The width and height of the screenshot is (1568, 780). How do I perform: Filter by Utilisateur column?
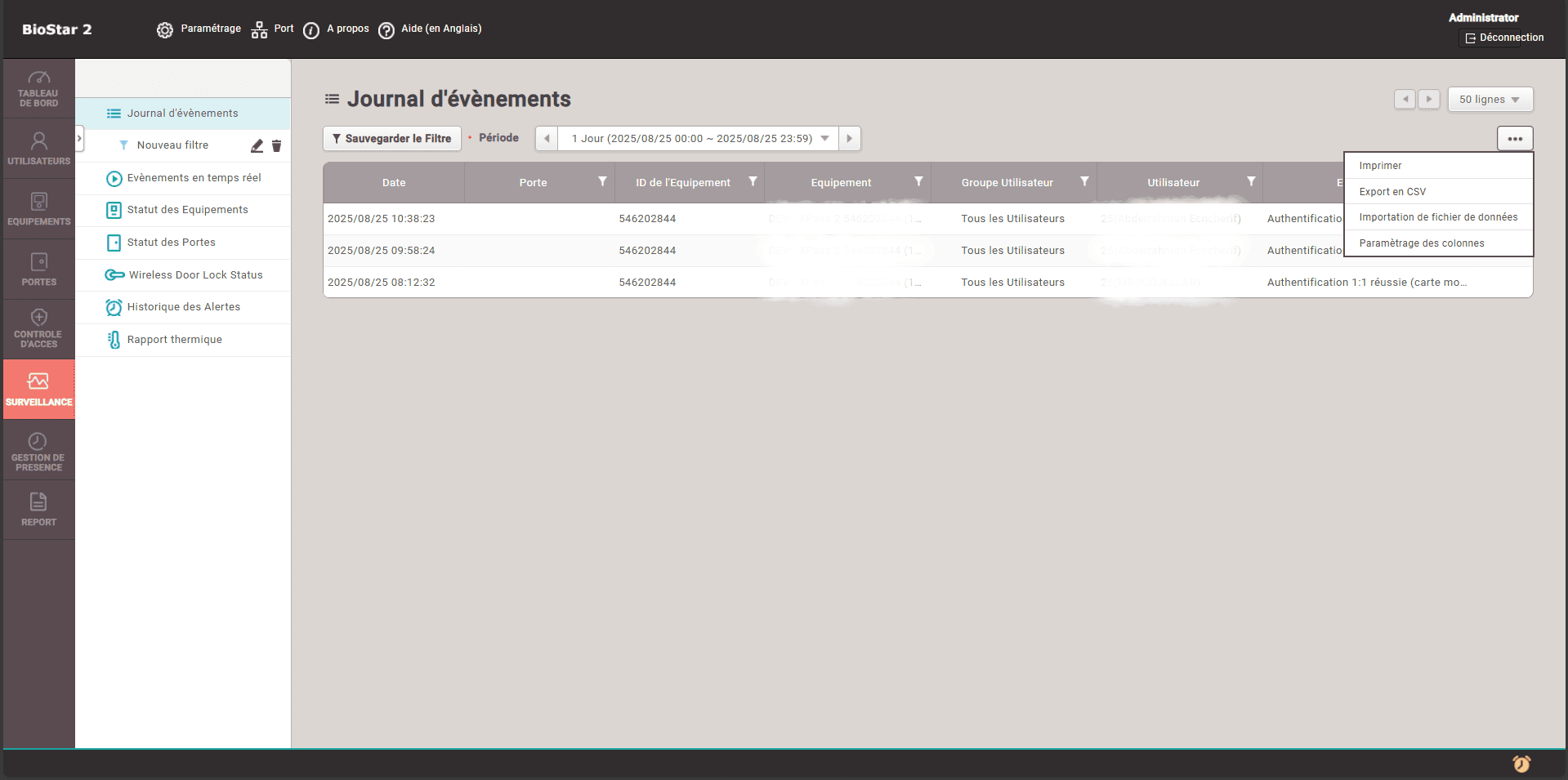coord(1251,182)
